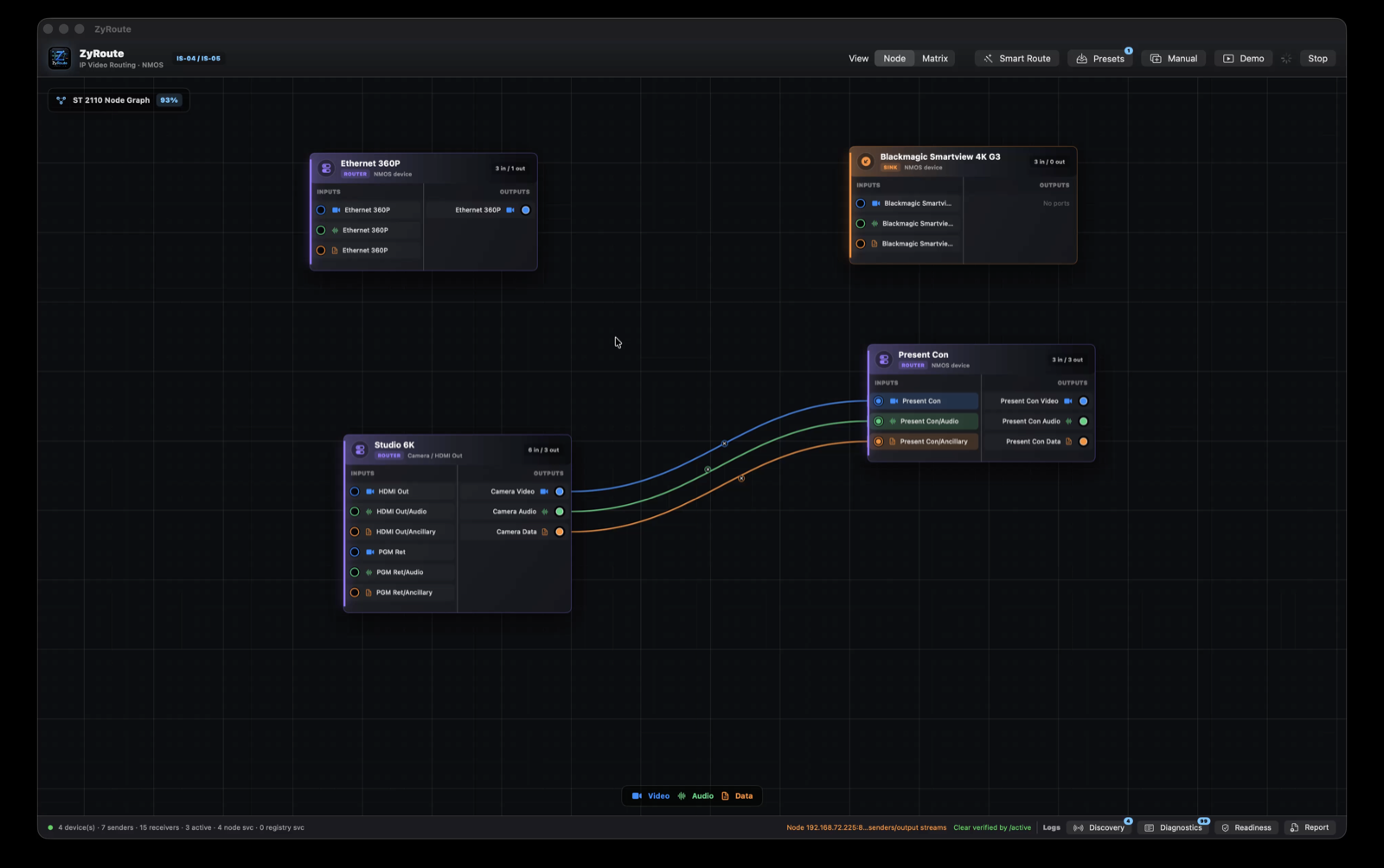Click the "Node 192.168.72.225" status message
The image size is (1384, 868).
866,827
